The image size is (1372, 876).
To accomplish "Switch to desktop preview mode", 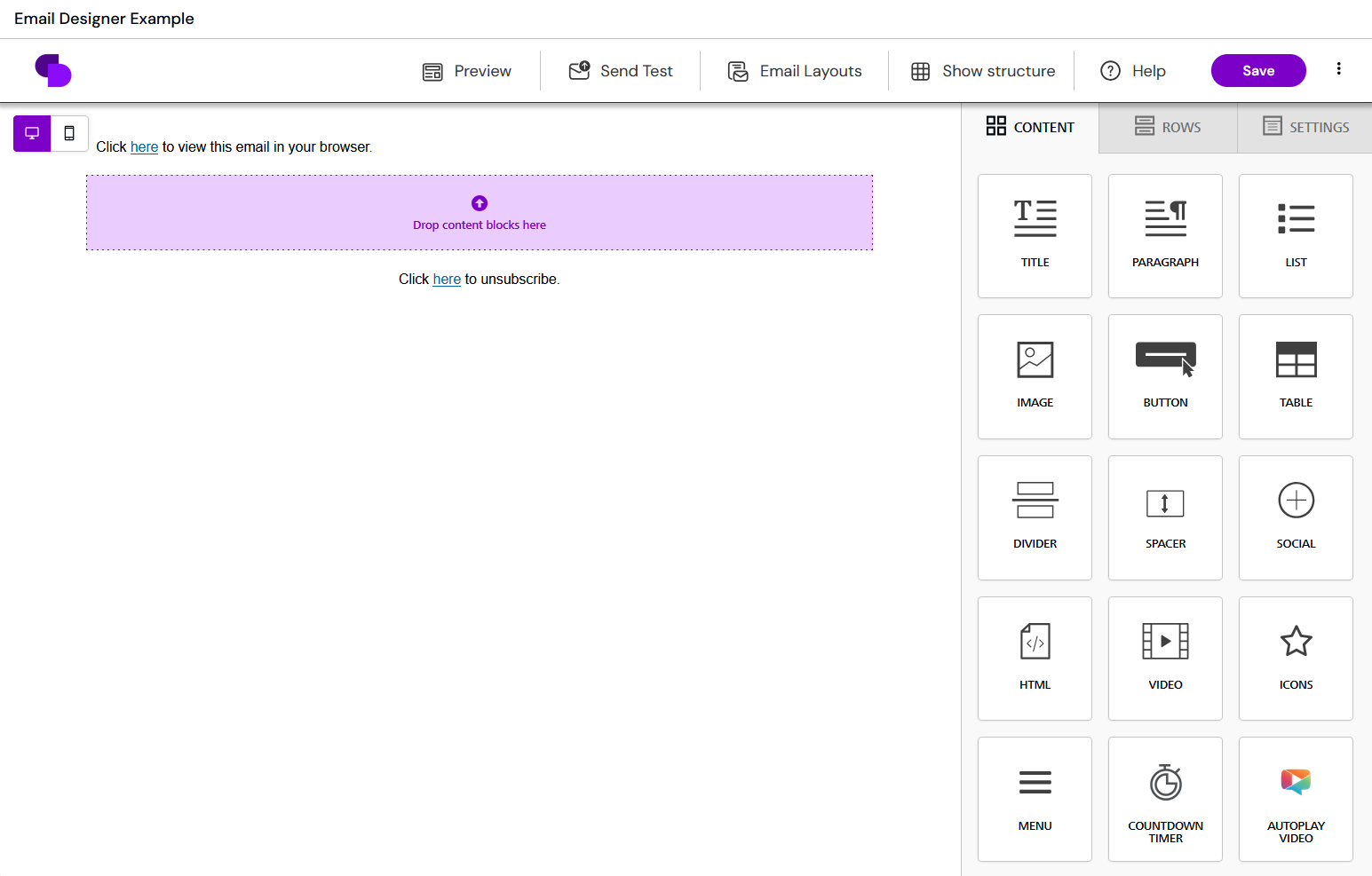I will click(x=32, y=133).
